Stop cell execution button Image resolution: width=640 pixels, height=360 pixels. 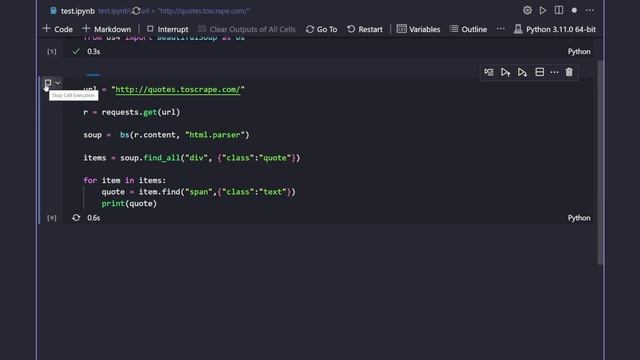[48, 83]
